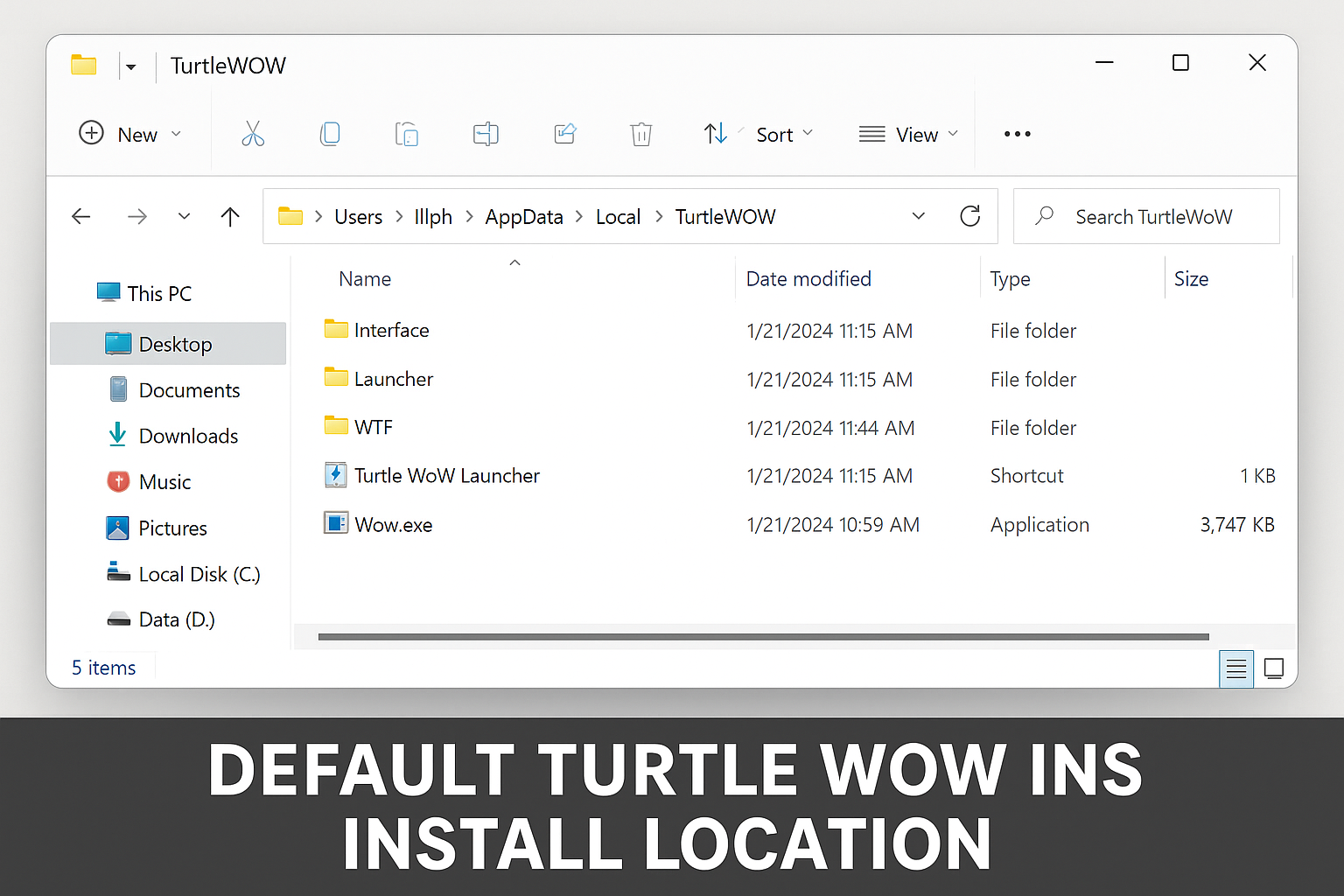Switch to Details view layout button
Image resolution: width=1344 pixels, height=896 pixels.
[x=1236, y=669]
